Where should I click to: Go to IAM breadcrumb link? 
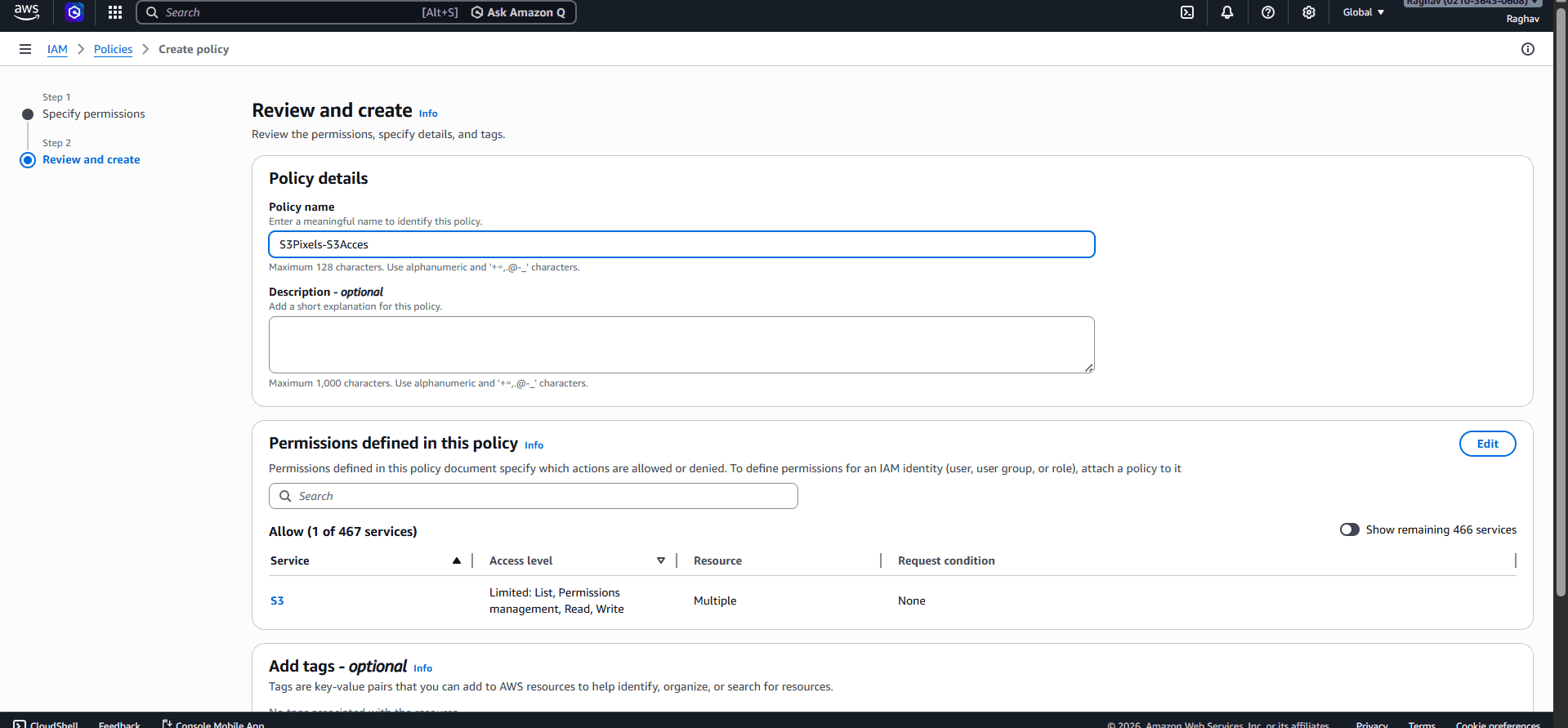[x=57, y=49]
